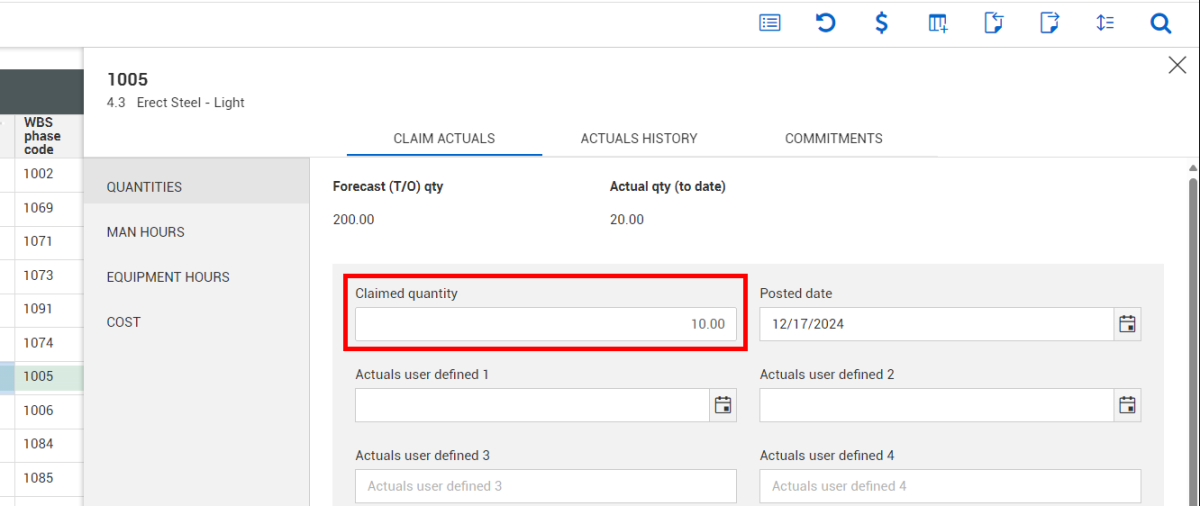Screen dimensions: 1200x506
Task: Click the row height spacing icon
Action: coord(1105,23)
